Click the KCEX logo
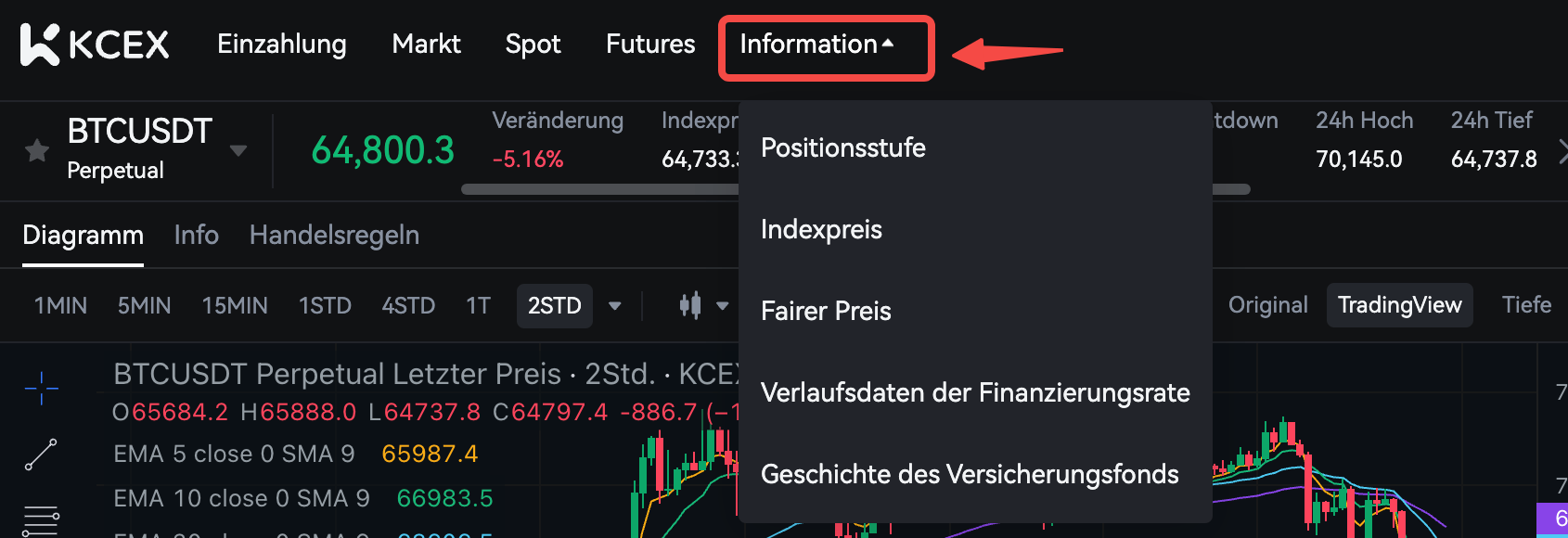 click(95, 45)
